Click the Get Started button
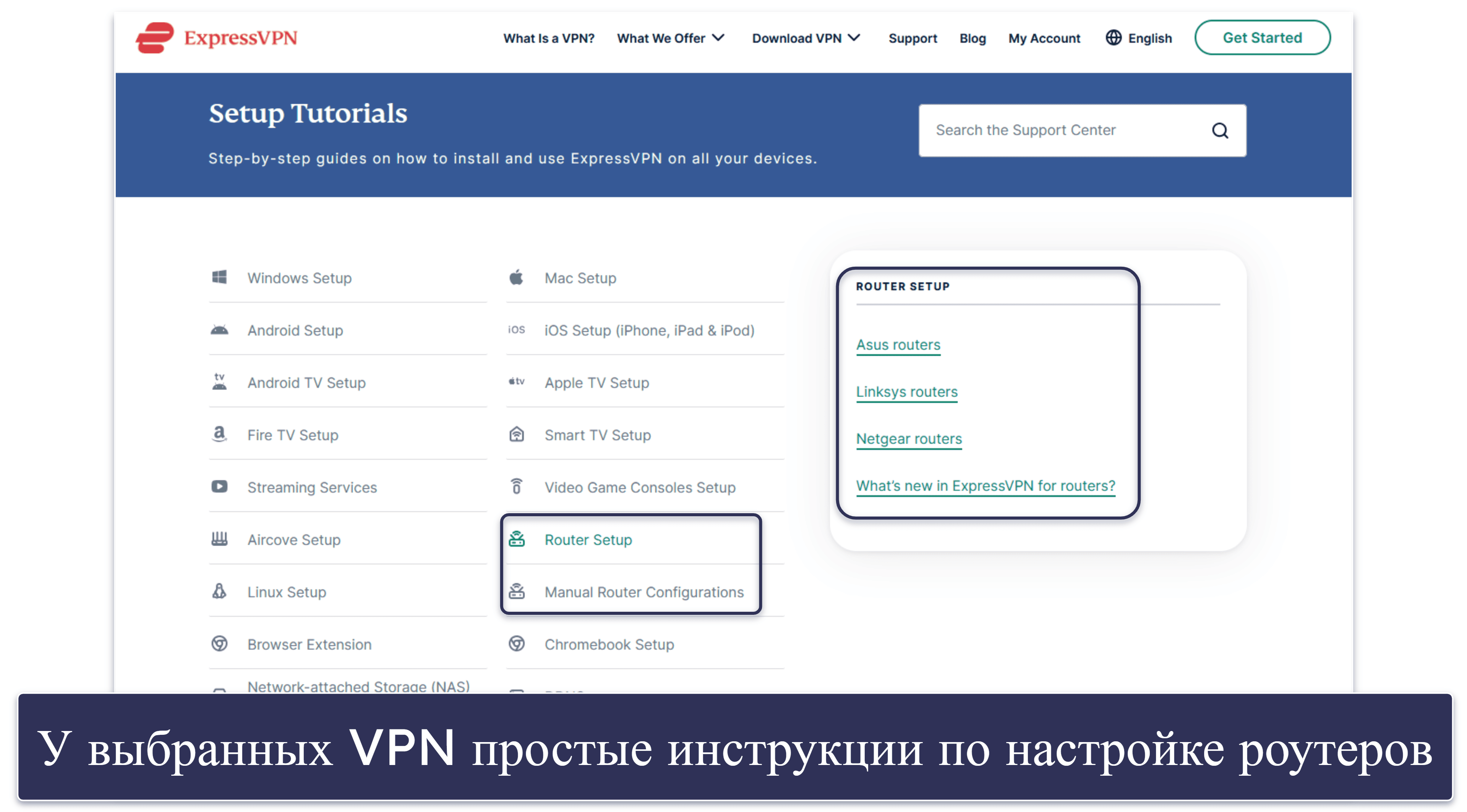1467x812 pixels. (x=1262, y=38)
